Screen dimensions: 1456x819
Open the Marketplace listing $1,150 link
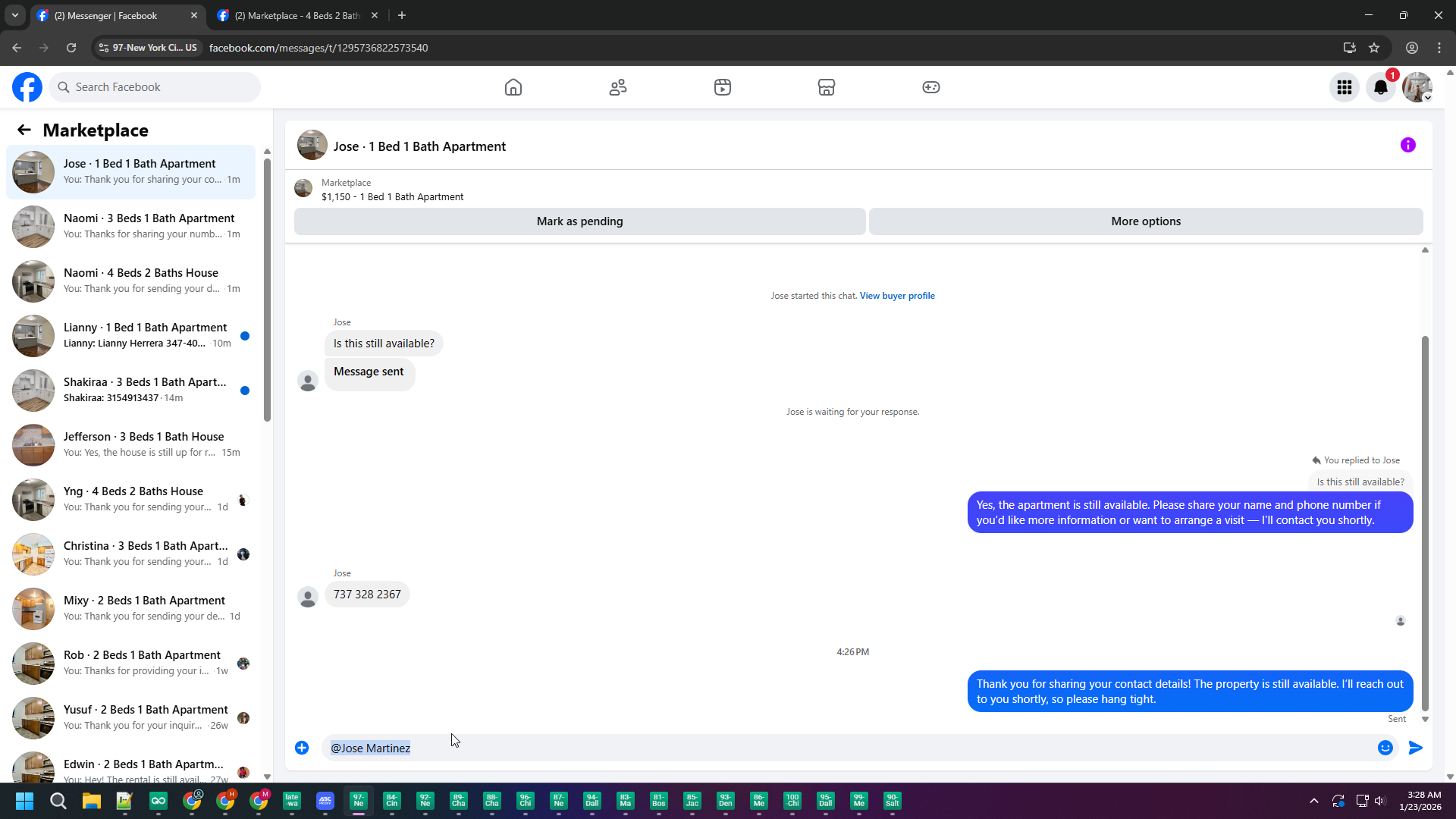(392, 197)
